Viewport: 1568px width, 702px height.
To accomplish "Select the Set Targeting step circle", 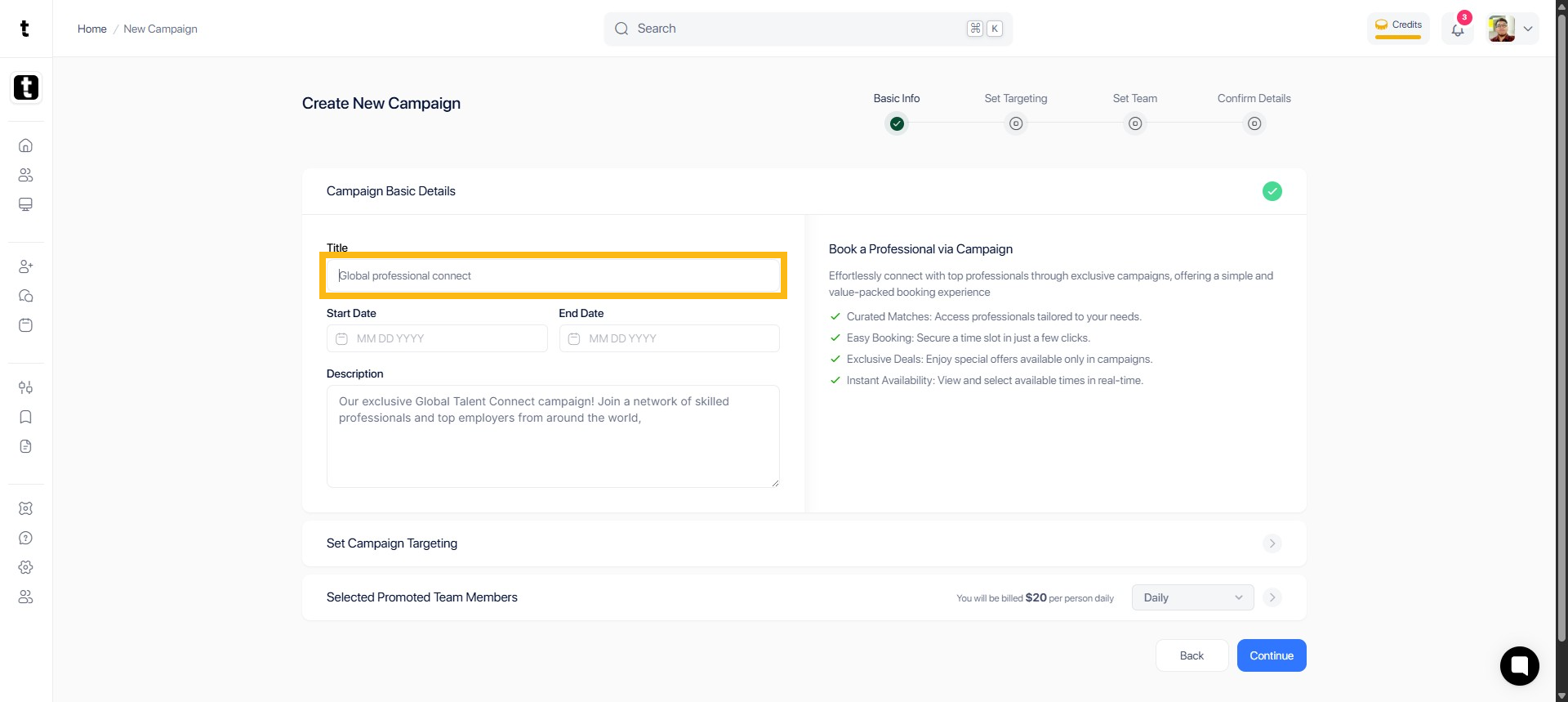I will point(1015,123).
